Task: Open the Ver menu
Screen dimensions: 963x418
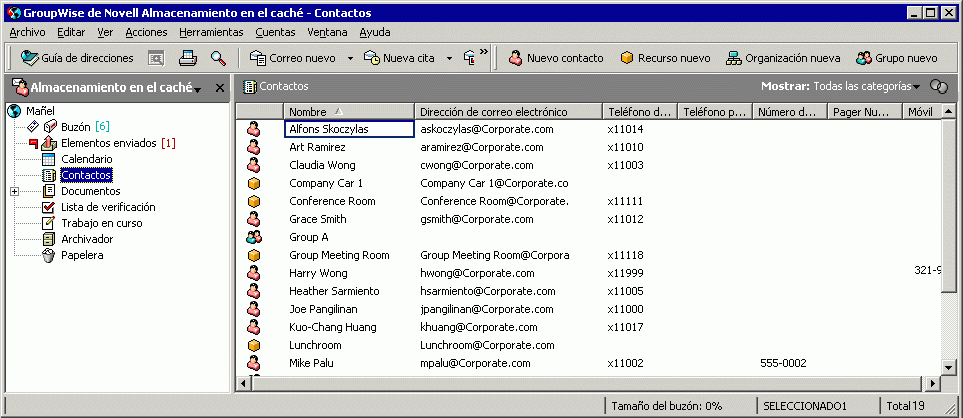Action: point(105,33)
